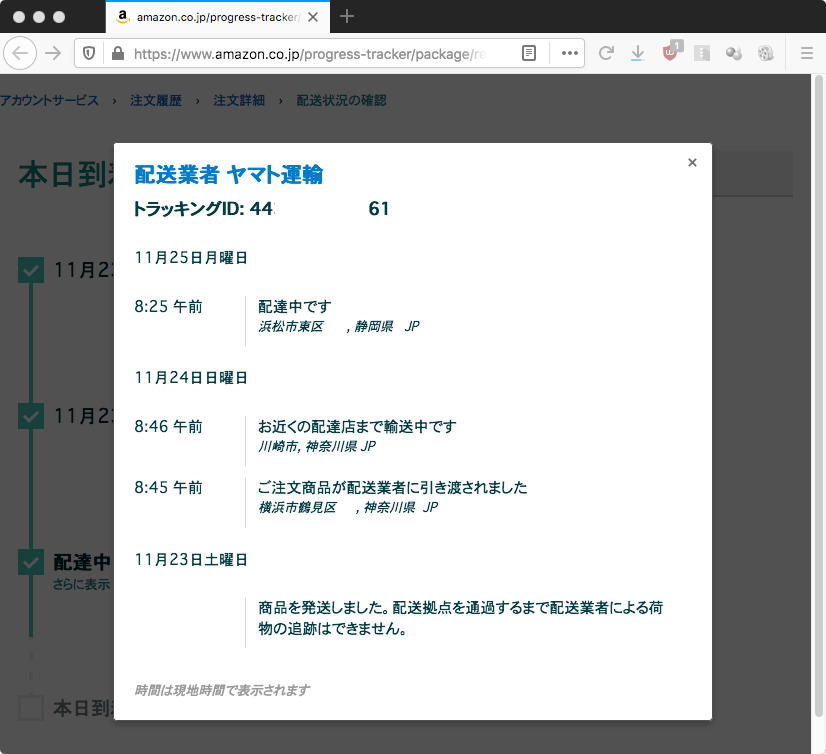Viewport: 826px width, 754px height.
Task: Select the amazon.co.jp progress-tracker tab
Action: coord(210,17)
